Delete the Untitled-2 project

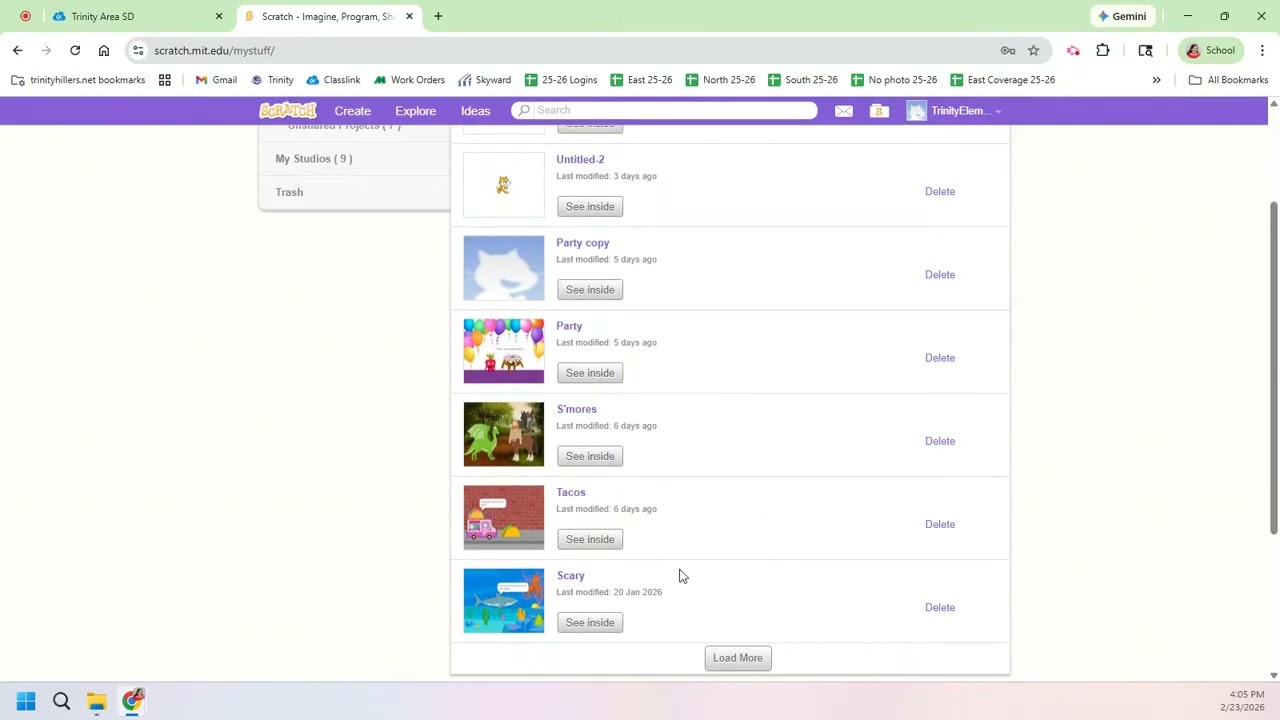940,191
